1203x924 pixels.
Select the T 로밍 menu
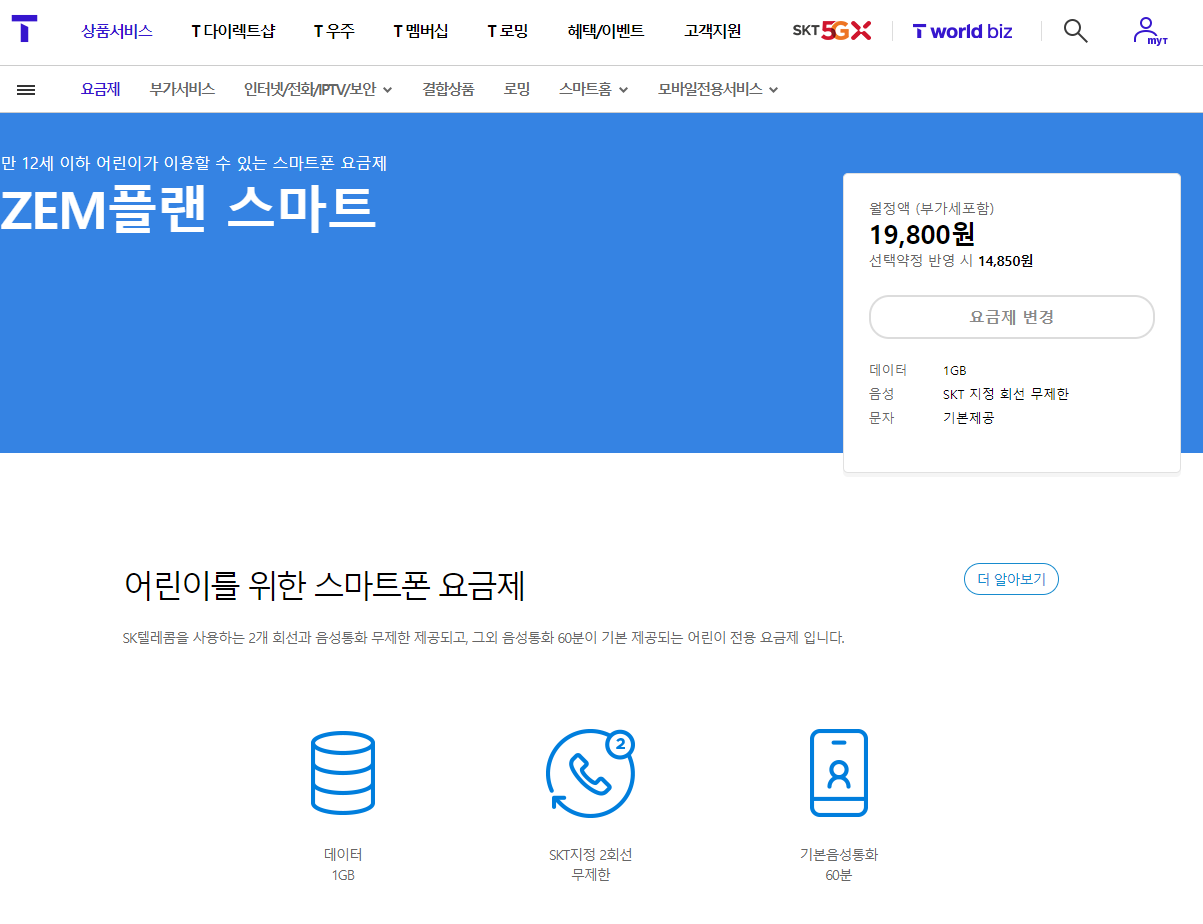tap(508, 31)
